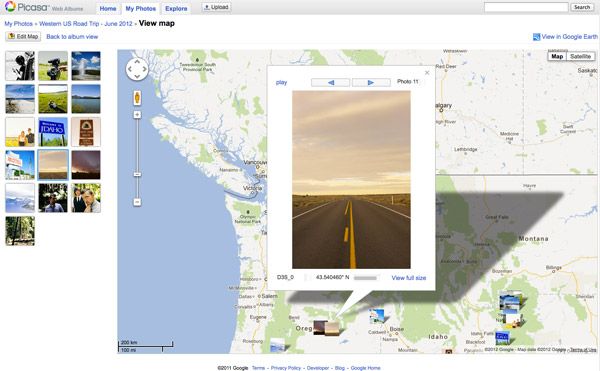The width and height of the screenshot is (600, 371).
Task: Click Back to album view link
Action: [x=72, y=37]
